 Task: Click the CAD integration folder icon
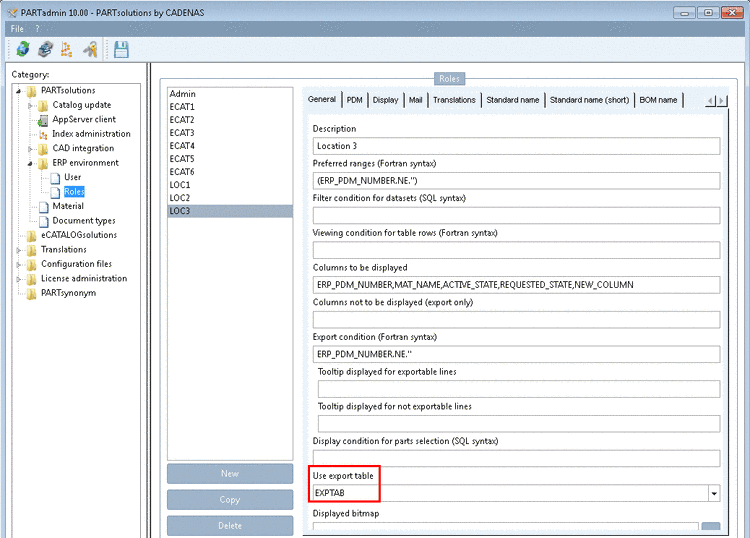(43, 149)
